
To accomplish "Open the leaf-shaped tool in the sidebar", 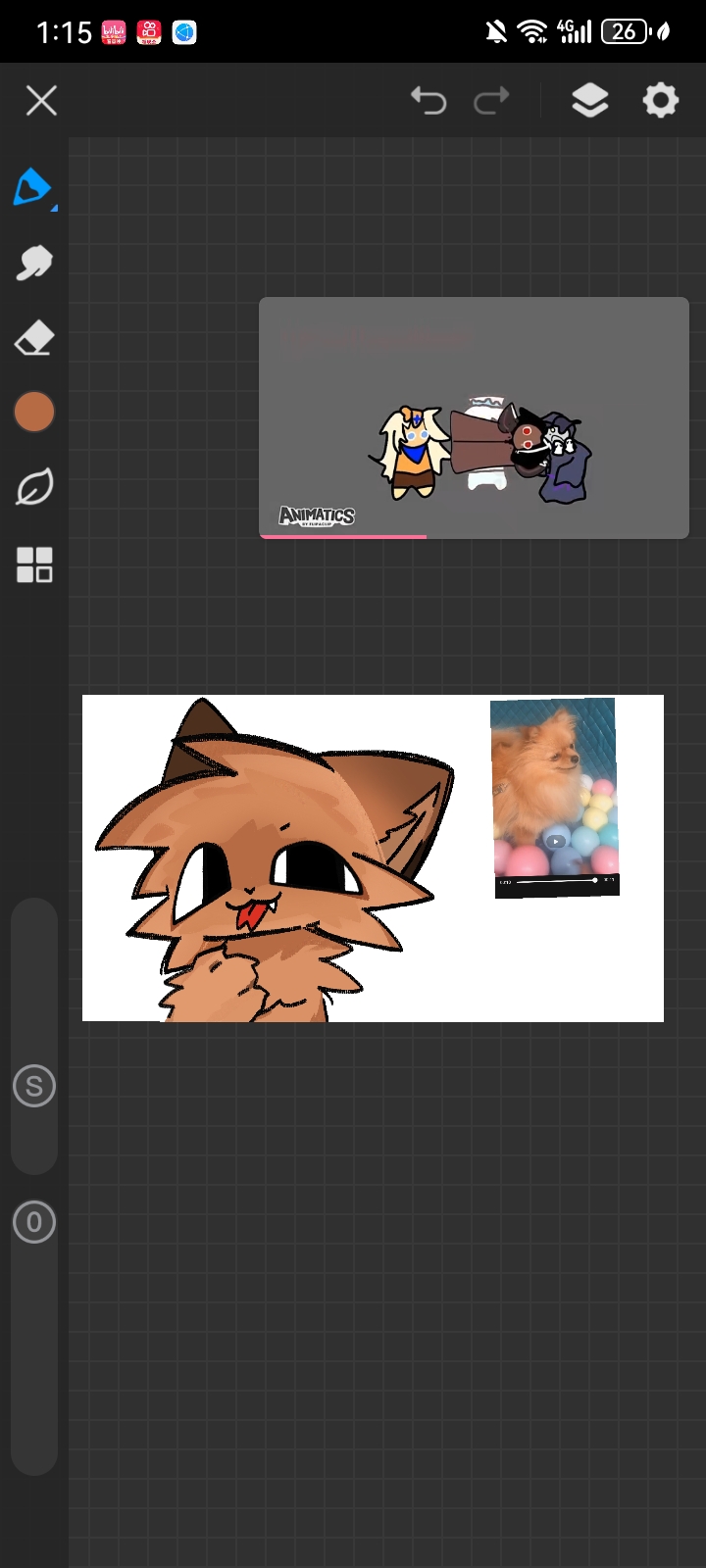I will (33, 487).
